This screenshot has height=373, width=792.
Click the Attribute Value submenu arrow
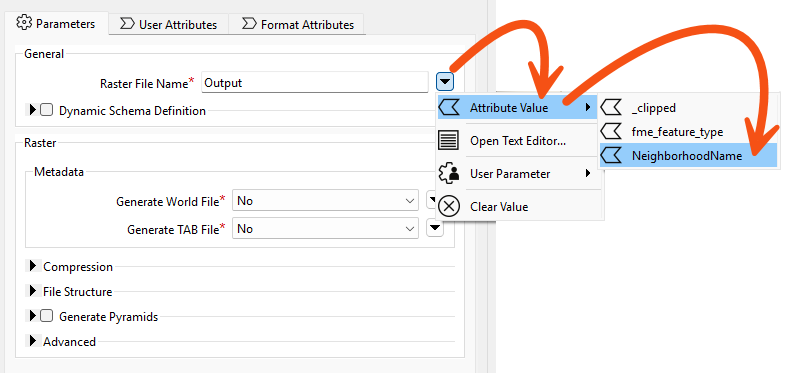[x=587, y=107]
